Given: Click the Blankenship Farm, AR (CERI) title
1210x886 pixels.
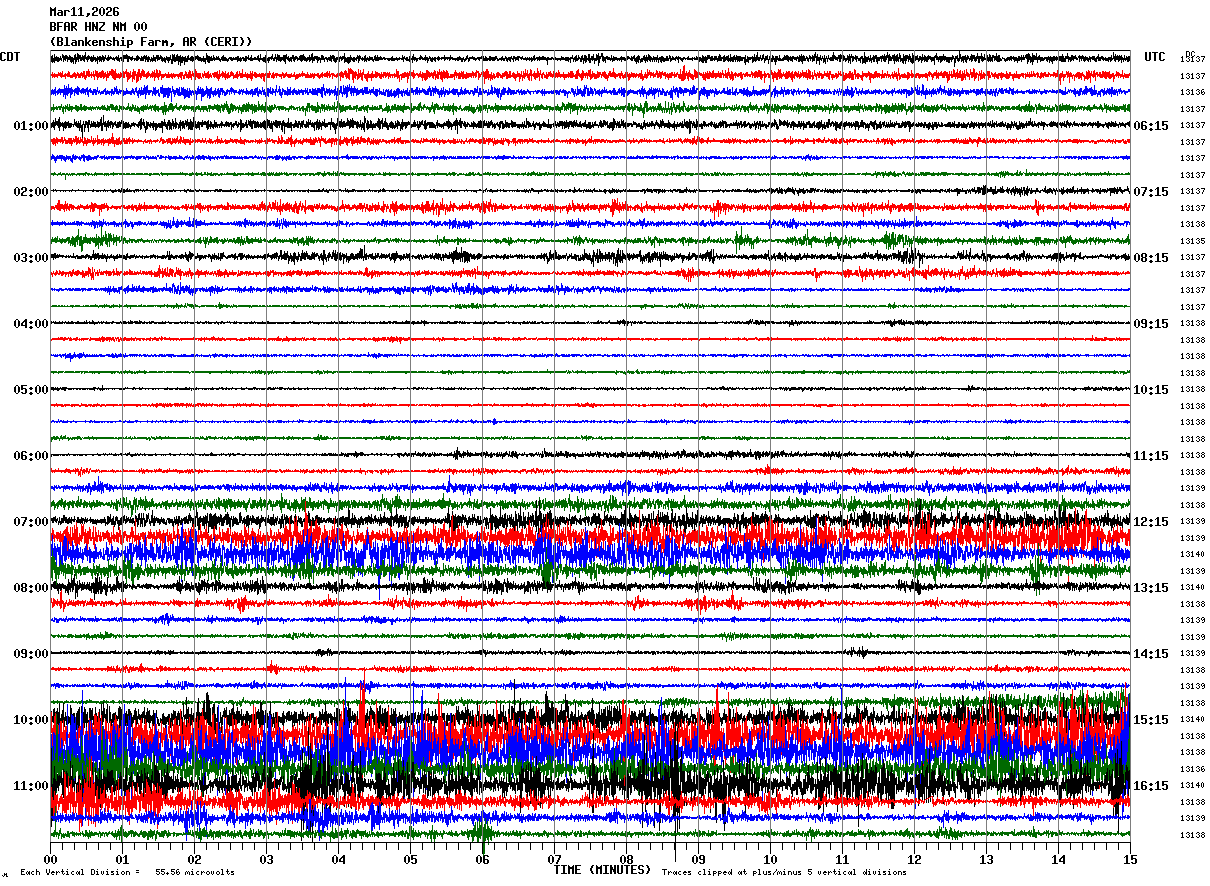Looking at the screenshot, I should pyautogui.click(x=151, y=42).
